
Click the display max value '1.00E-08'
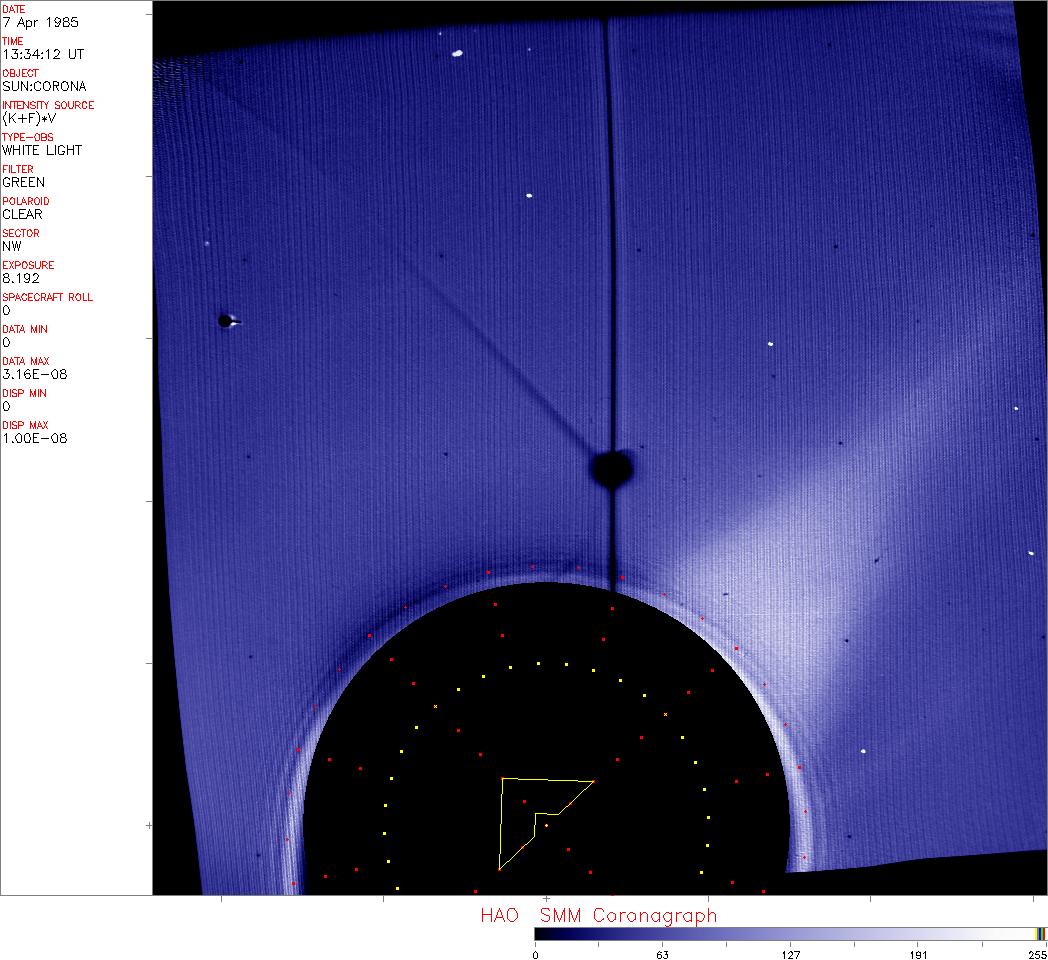pyautogui.click(x=35, y=439)
